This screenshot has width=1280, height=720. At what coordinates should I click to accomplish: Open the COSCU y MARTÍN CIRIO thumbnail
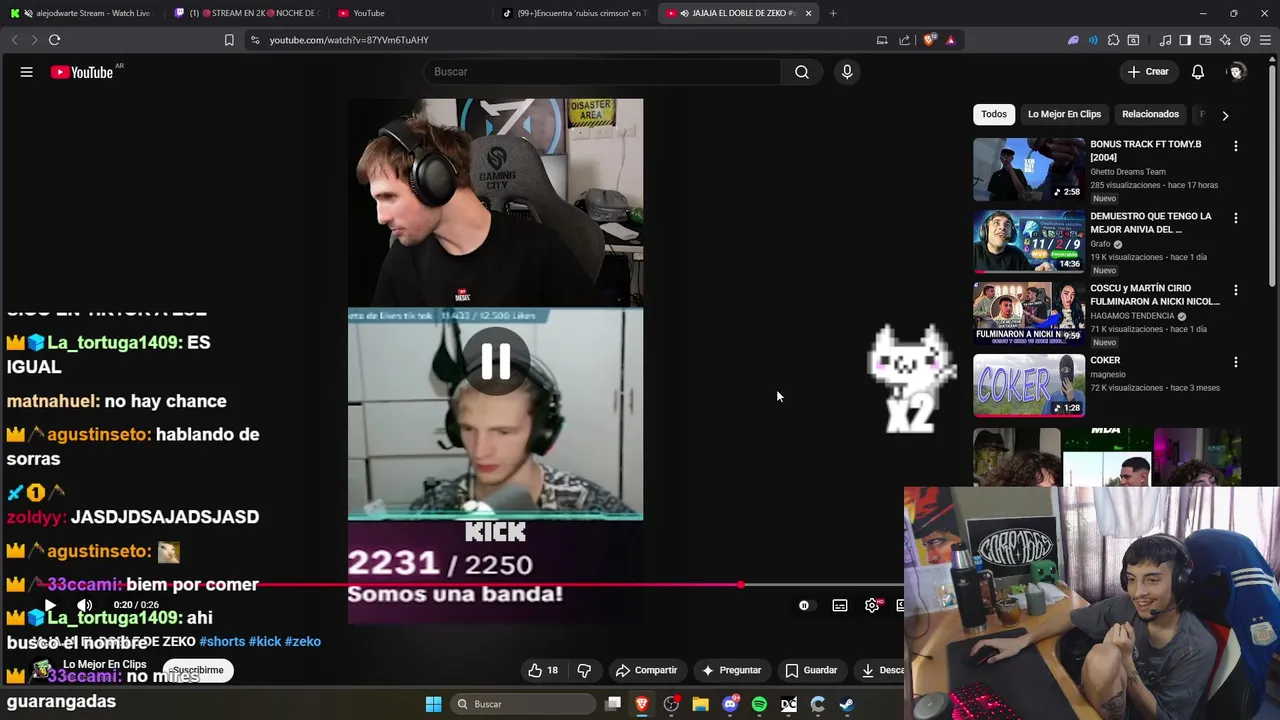[x=1028, y=313]
